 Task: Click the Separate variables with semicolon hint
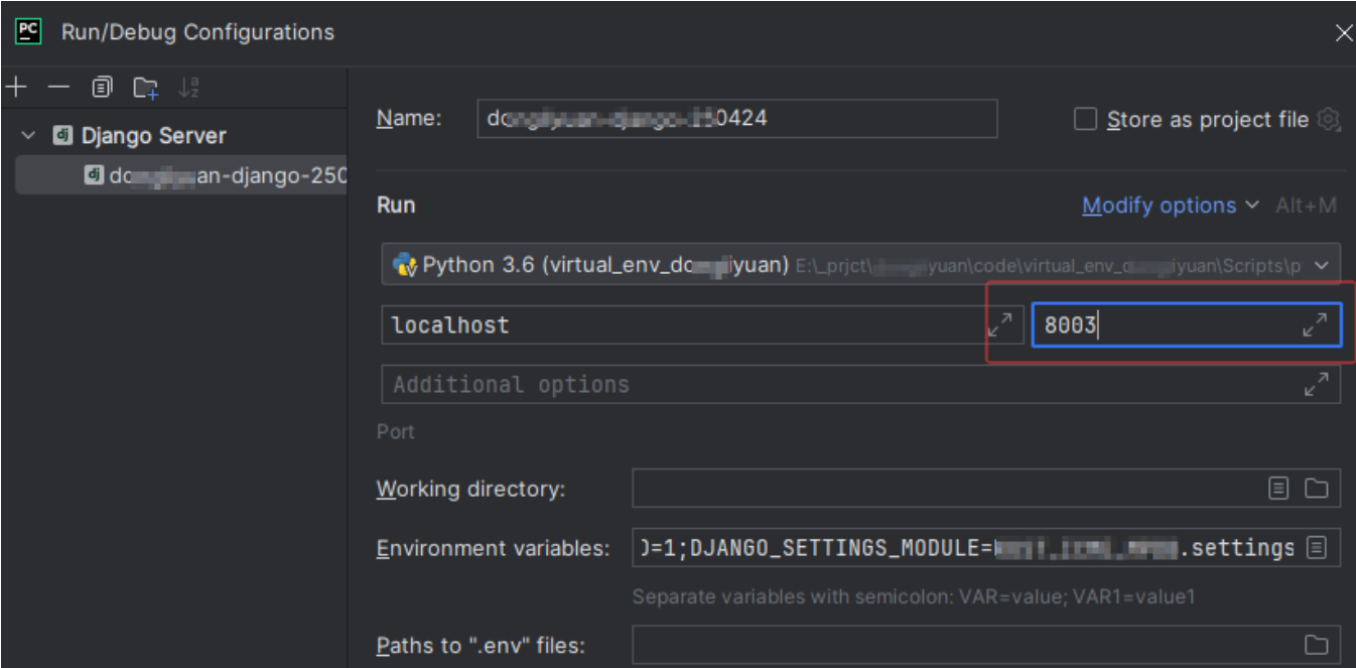point(913,597)
